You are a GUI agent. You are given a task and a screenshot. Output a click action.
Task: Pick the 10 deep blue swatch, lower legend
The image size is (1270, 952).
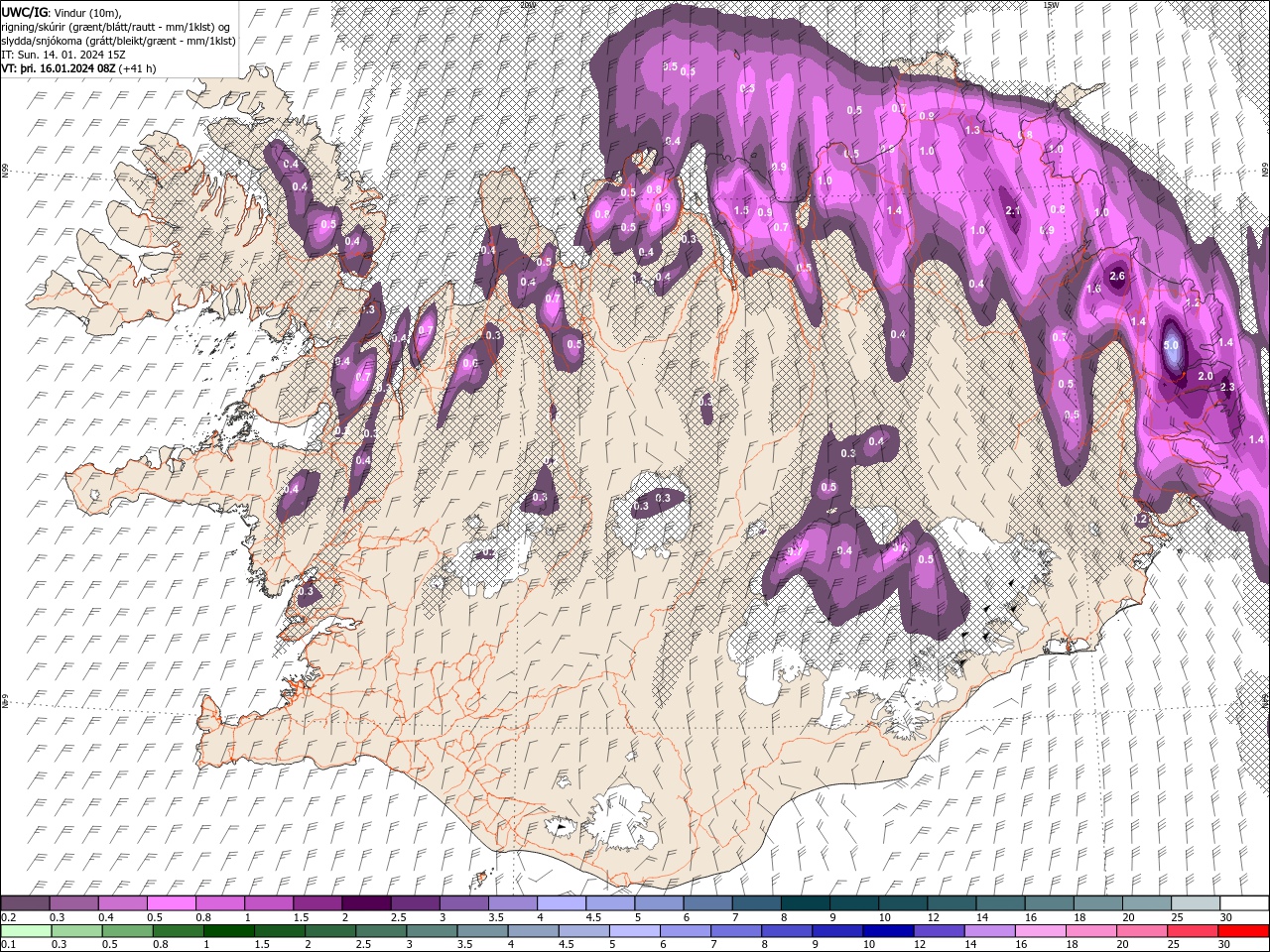pyautogui.click(x=889, y=930)
